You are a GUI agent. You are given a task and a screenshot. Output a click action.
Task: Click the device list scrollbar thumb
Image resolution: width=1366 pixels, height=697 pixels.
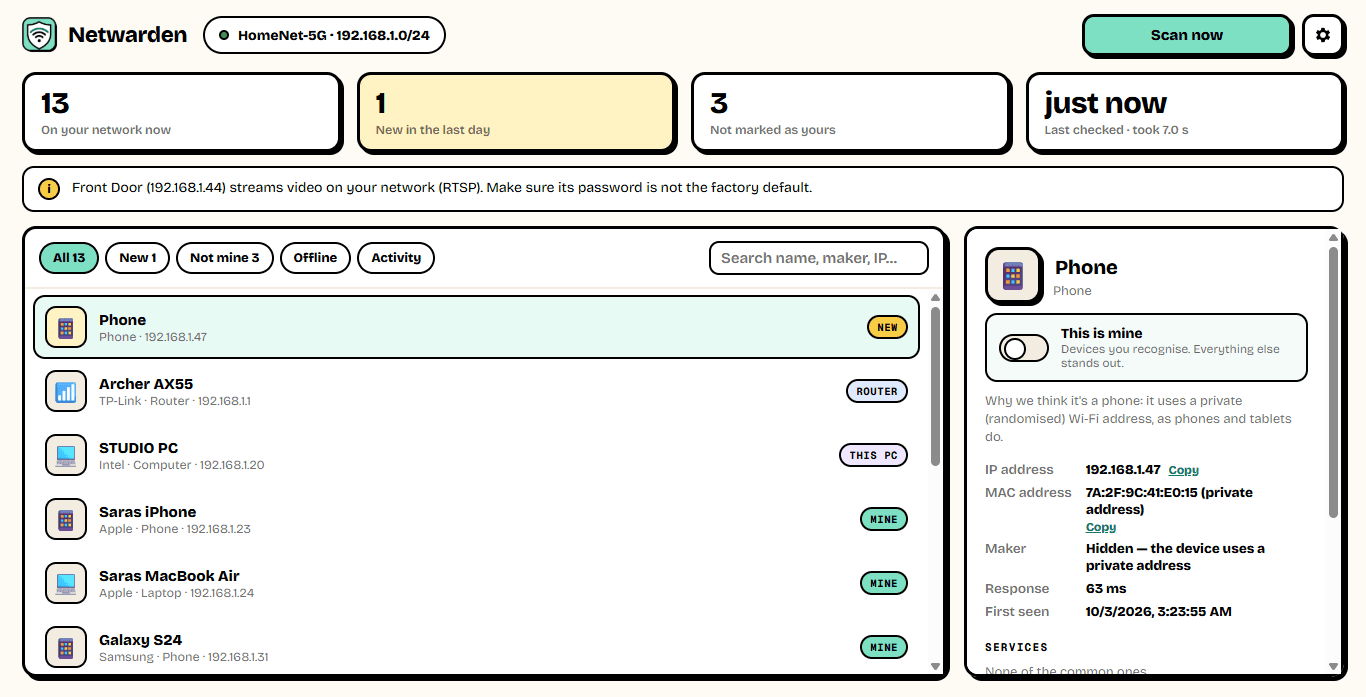[x=935, y=386]
